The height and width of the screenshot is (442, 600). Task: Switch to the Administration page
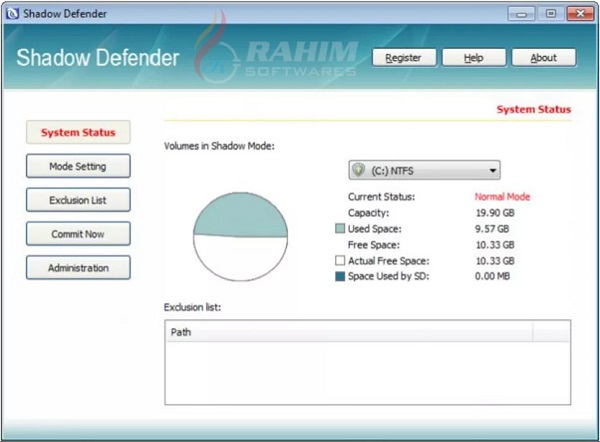(x=78, y=267)
